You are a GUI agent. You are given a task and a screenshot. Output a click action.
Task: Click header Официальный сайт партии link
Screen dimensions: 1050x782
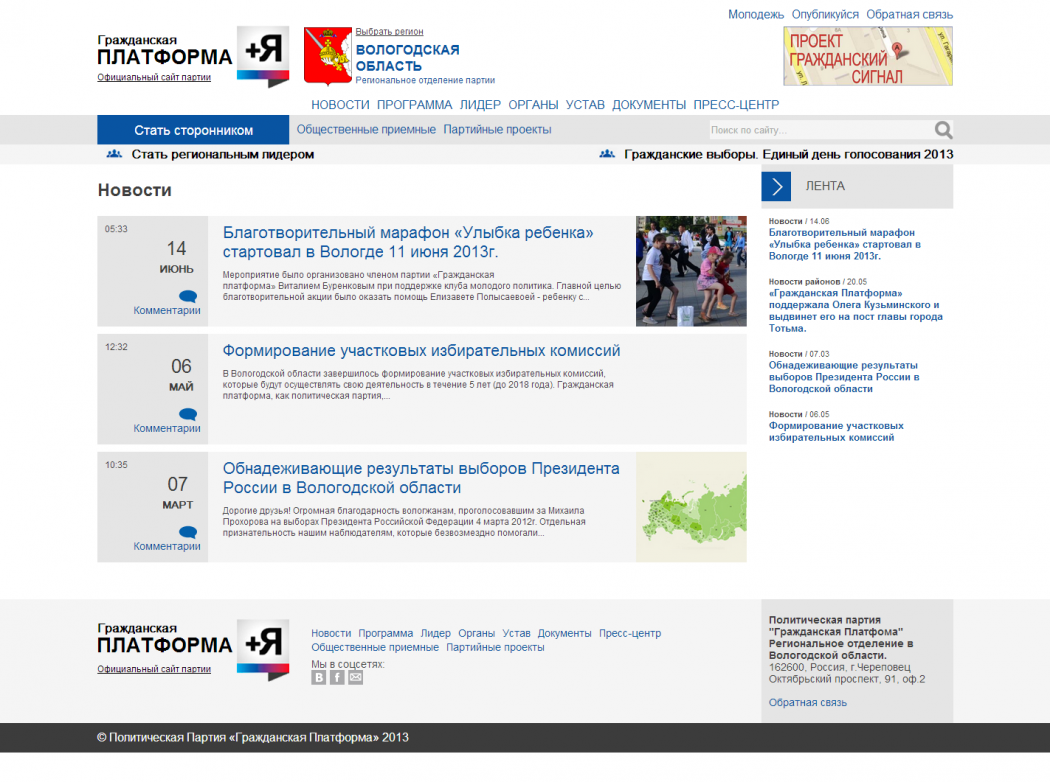point(154,77)
